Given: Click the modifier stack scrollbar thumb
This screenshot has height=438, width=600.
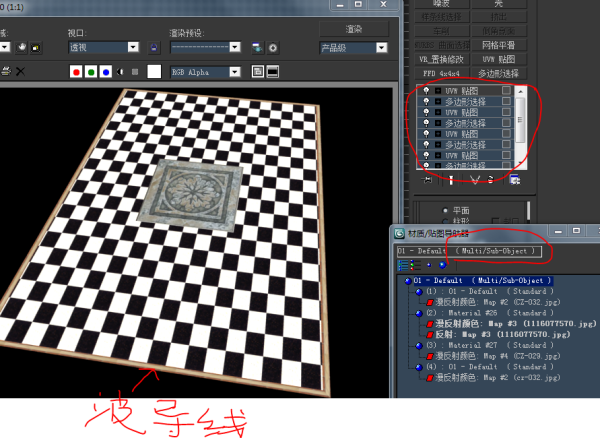Looking at the screenshot, I should click(x=520, y=120).
